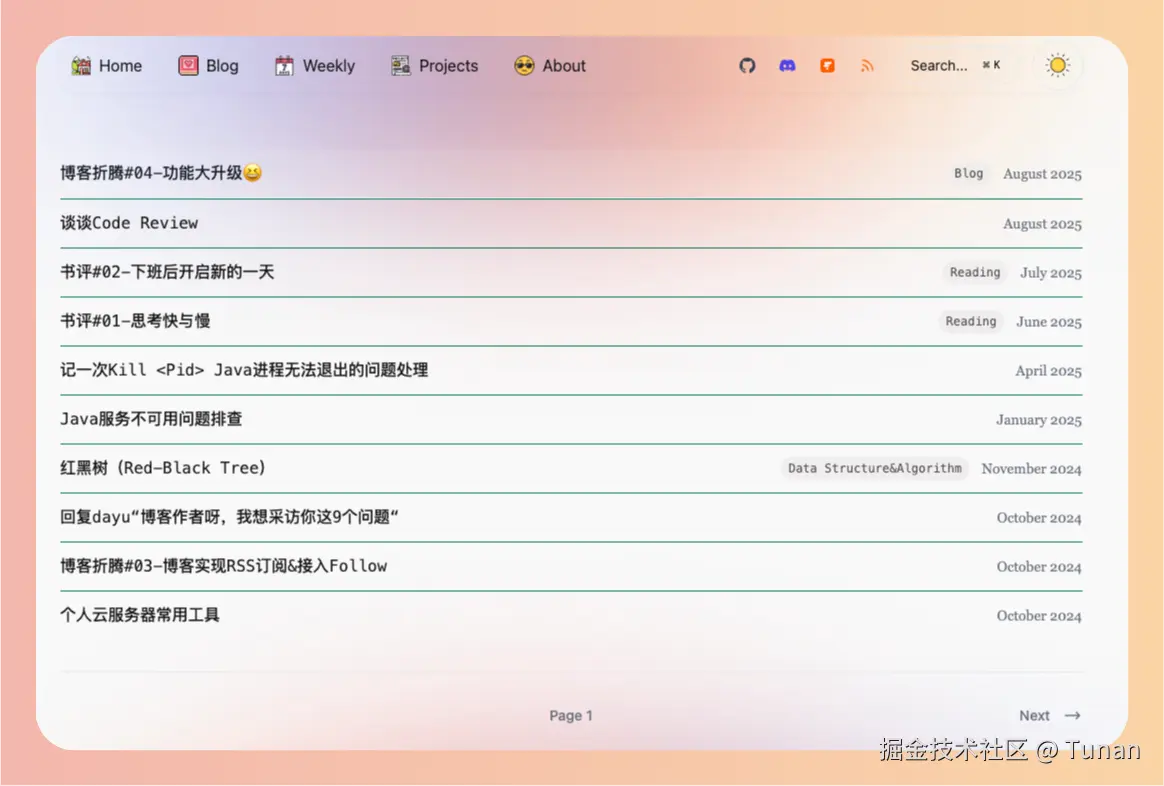Open the Kill <Pid> Java进程 post
Viewport: 1164px width, 786px height.
(x=244, y=370)
